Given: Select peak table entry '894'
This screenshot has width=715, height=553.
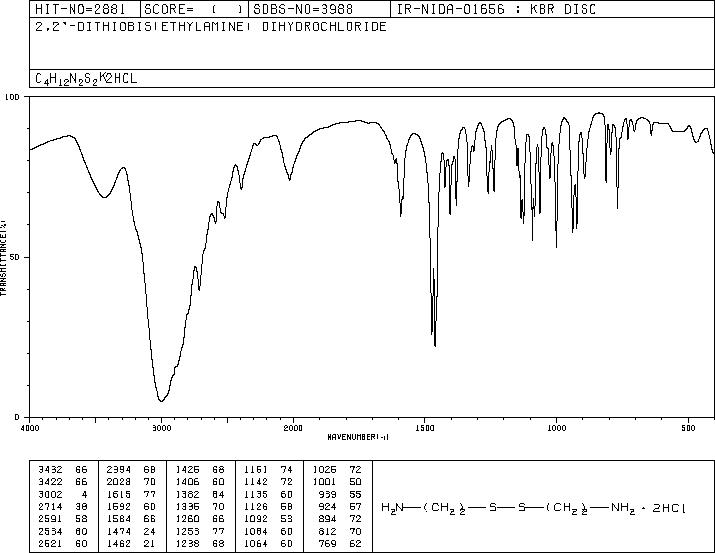Looking at the screenshot, I should 328,519.
